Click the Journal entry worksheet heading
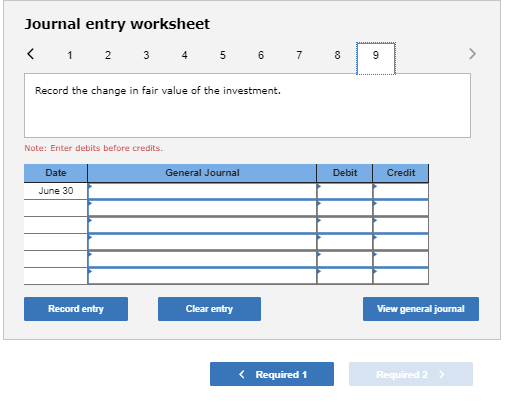 pos(117,24)
